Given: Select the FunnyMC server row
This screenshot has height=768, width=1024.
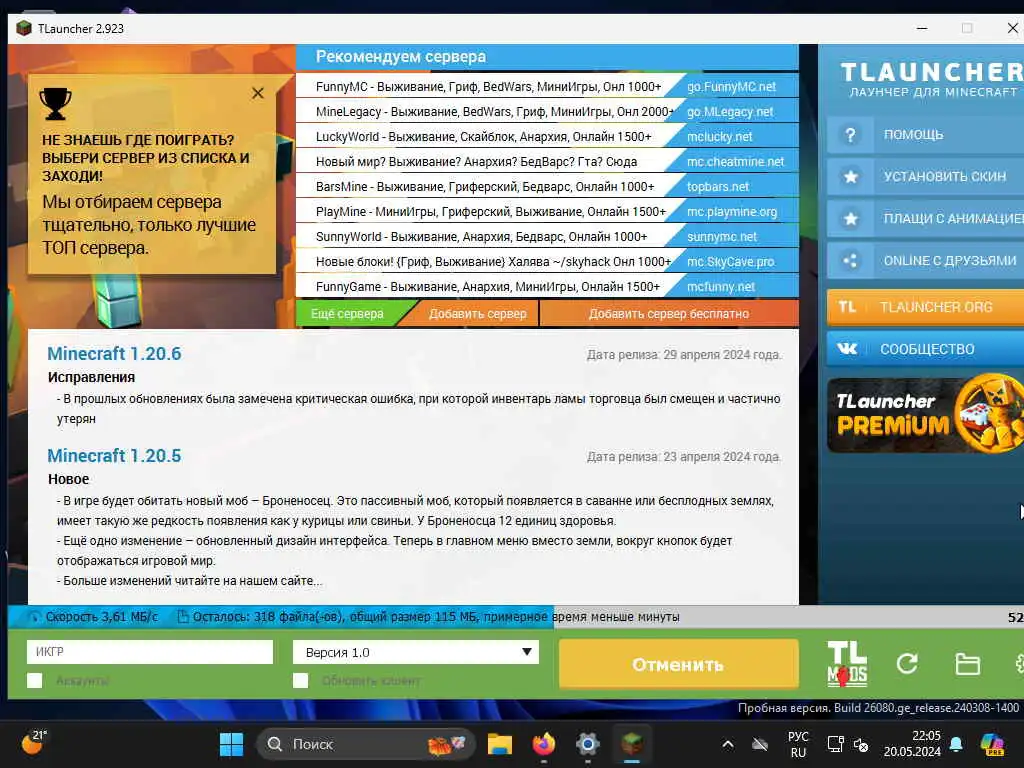Looking at the screenshot, I should (x=547, y=86).
